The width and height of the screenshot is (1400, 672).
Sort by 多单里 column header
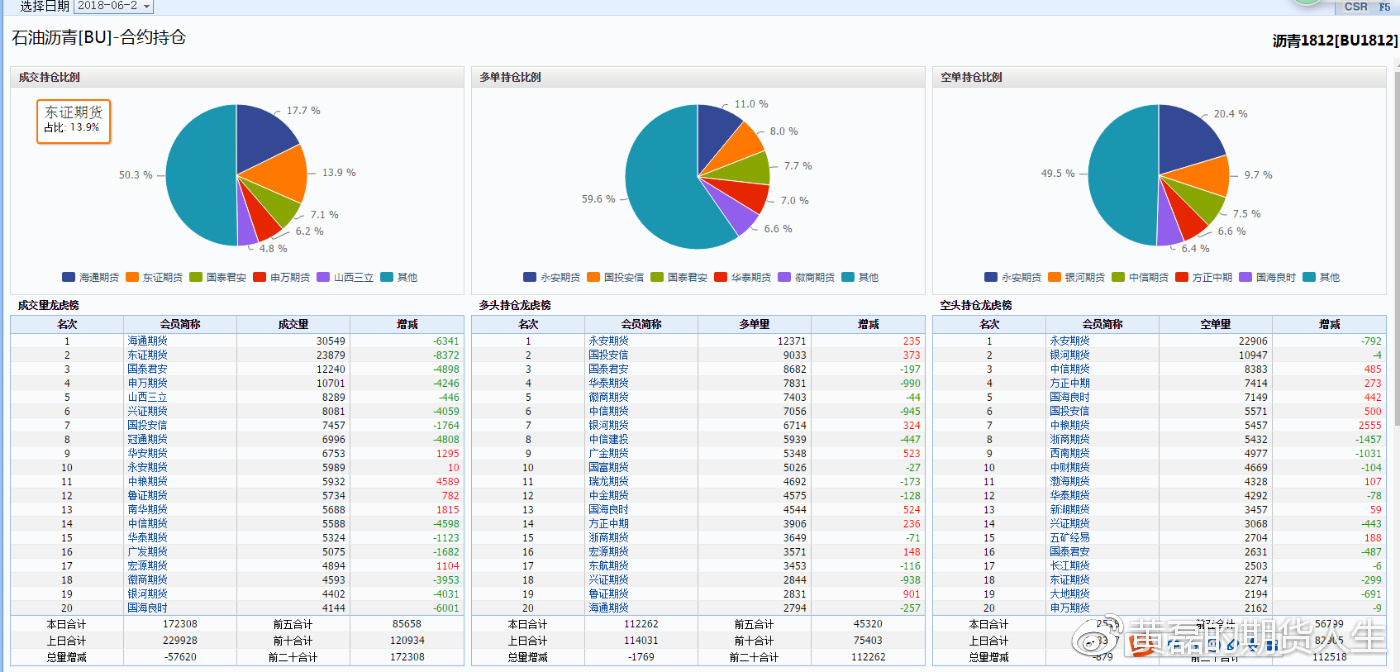coord(754,324)
